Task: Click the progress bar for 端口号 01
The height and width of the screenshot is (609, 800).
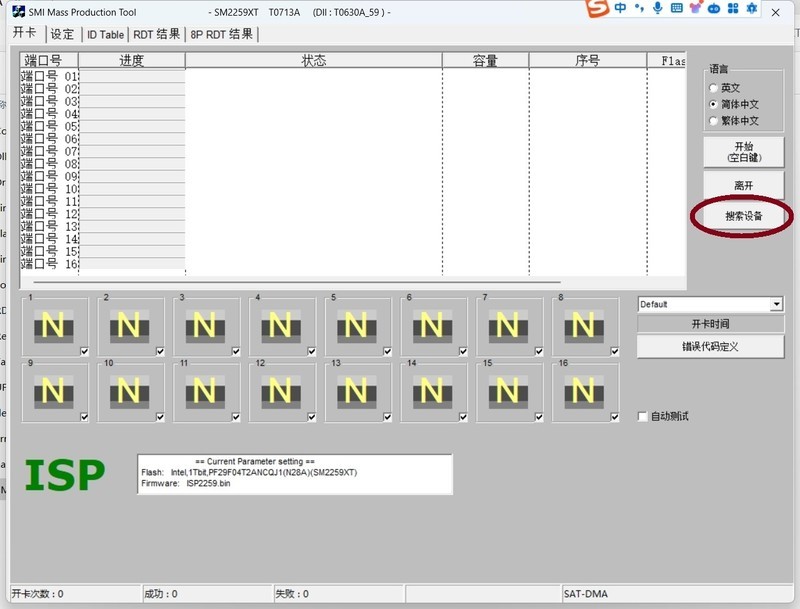Action: [132, 76]
